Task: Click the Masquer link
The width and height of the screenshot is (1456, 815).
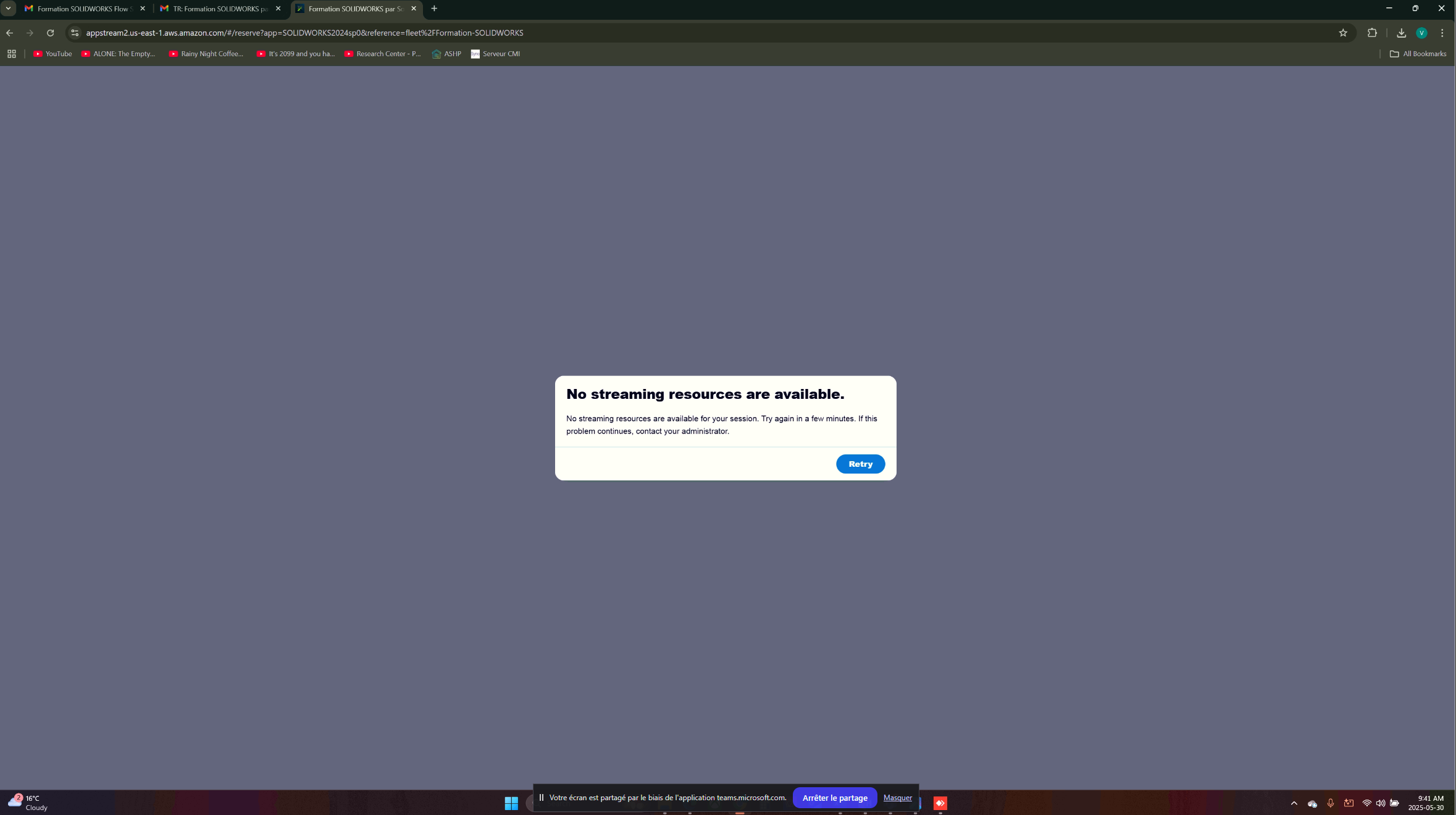Action: click(x=897, y=798)
